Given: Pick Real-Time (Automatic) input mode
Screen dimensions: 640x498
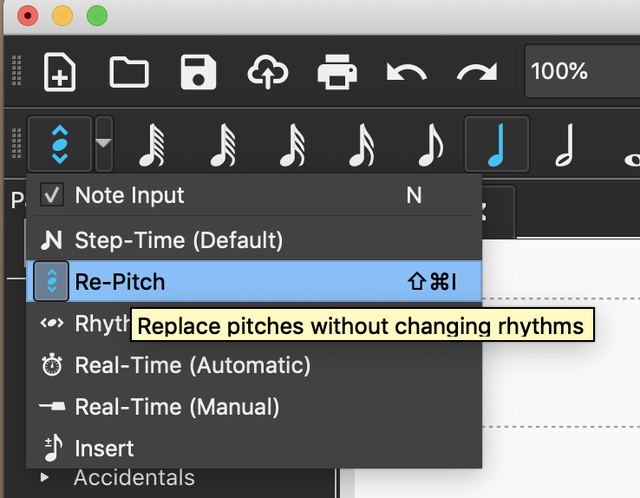Looking at the screenshot, I should [x=192, y=365].
